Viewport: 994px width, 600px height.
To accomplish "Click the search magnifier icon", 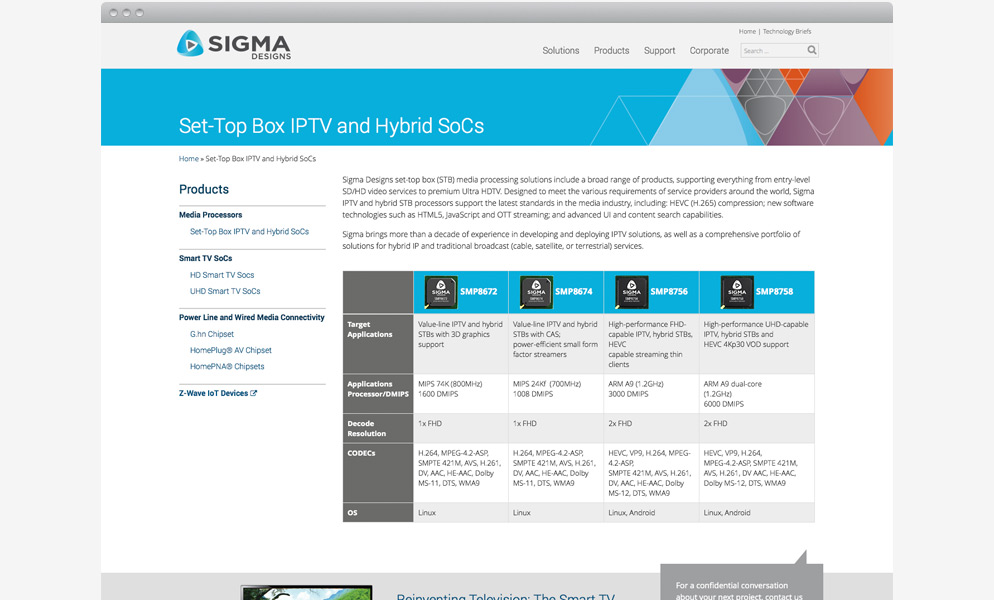I will (811, 50).
